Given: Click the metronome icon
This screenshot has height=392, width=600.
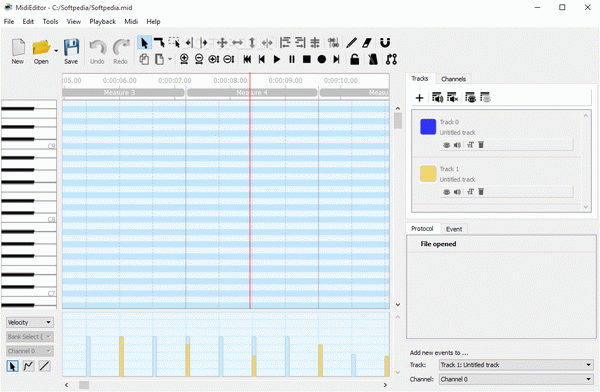Looking at the screenshot, I should click(x=373, y=59).
